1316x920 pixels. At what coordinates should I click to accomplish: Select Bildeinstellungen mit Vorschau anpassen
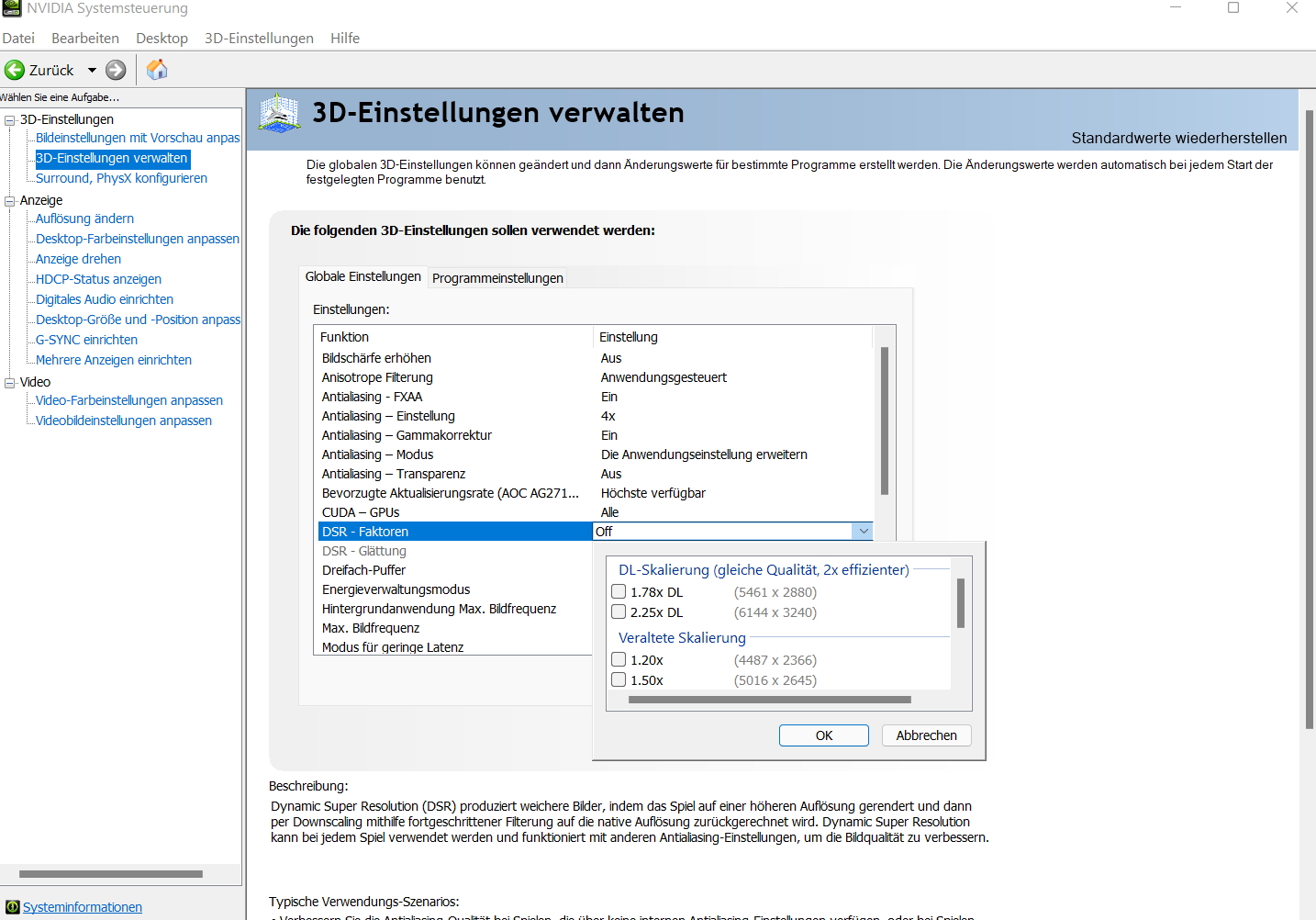(x=138, y=138)
